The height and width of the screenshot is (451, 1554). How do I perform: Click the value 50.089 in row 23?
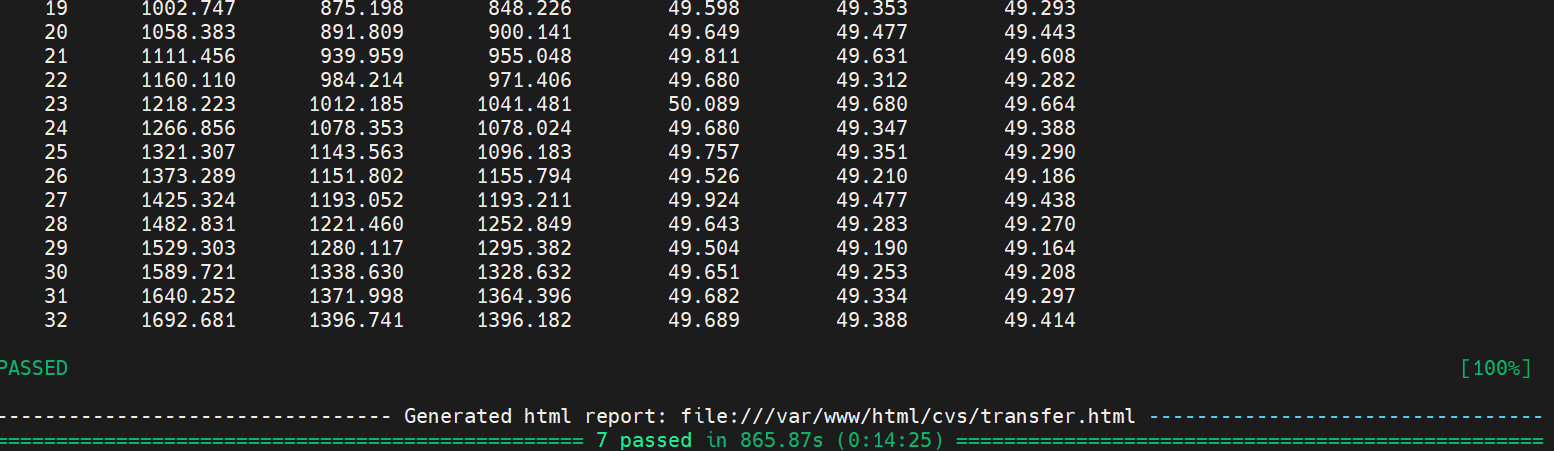[x=704, y=104]
